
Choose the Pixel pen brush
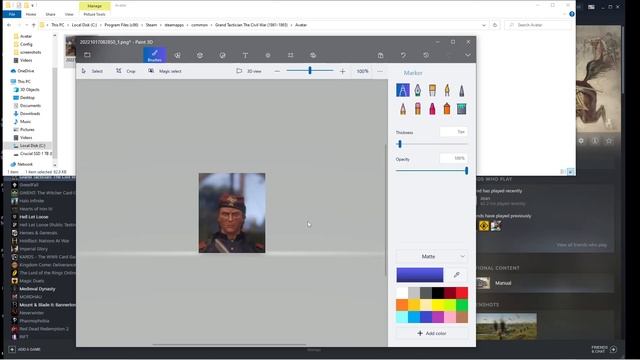click(x=462, y=90)
